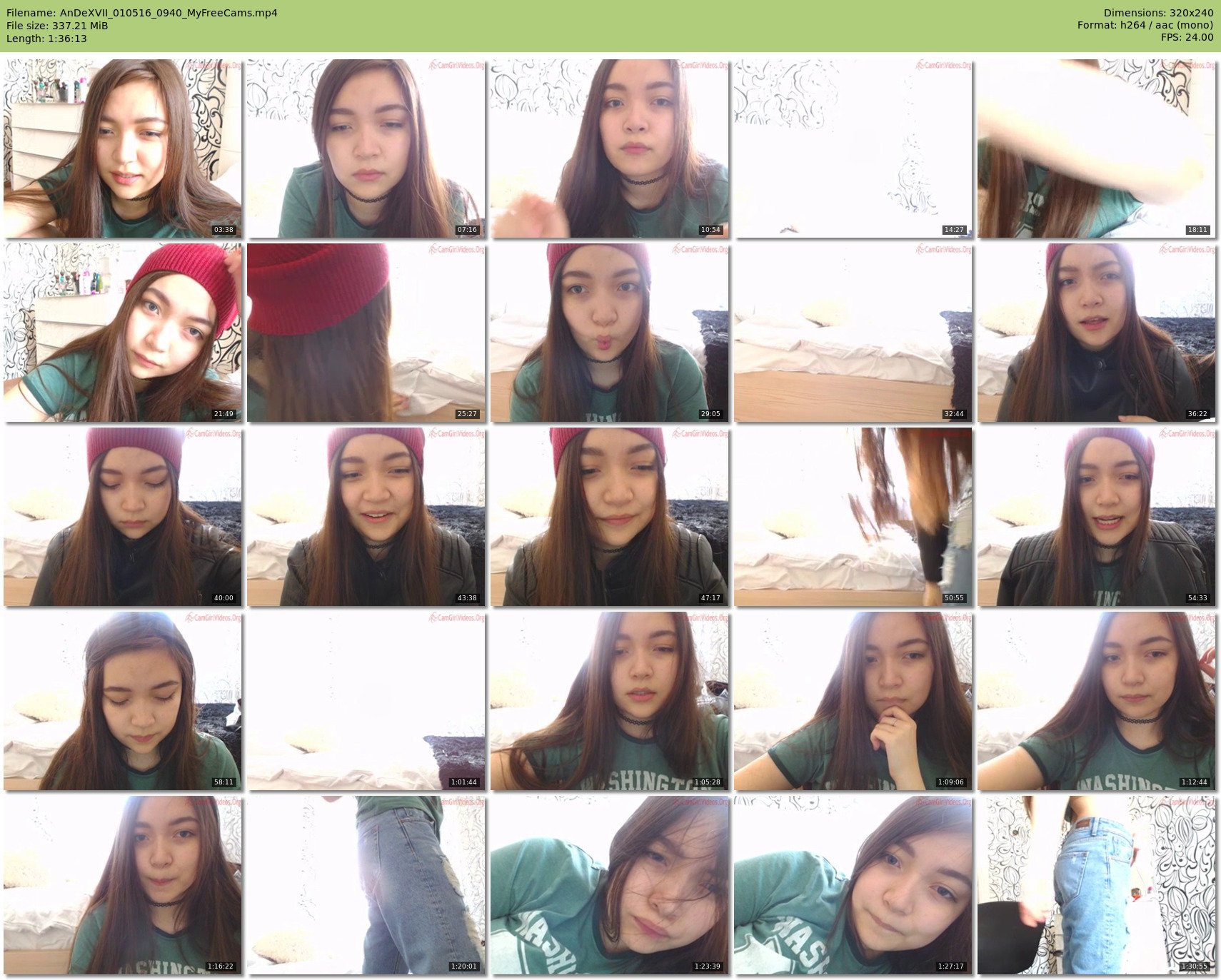Select the thumbnail timestamped 18:11
Viewport: 1221px width, 980px height.
point(1096,148)
